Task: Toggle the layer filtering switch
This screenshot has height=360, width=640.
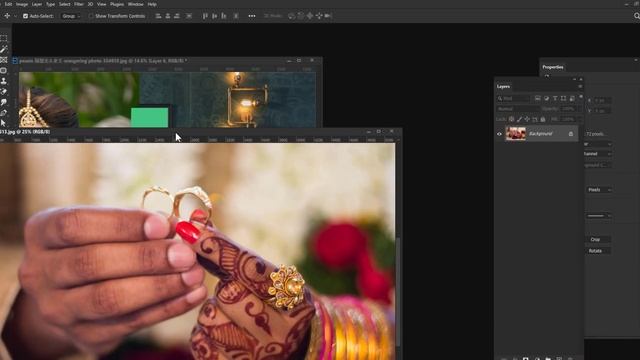Action: 581,97
